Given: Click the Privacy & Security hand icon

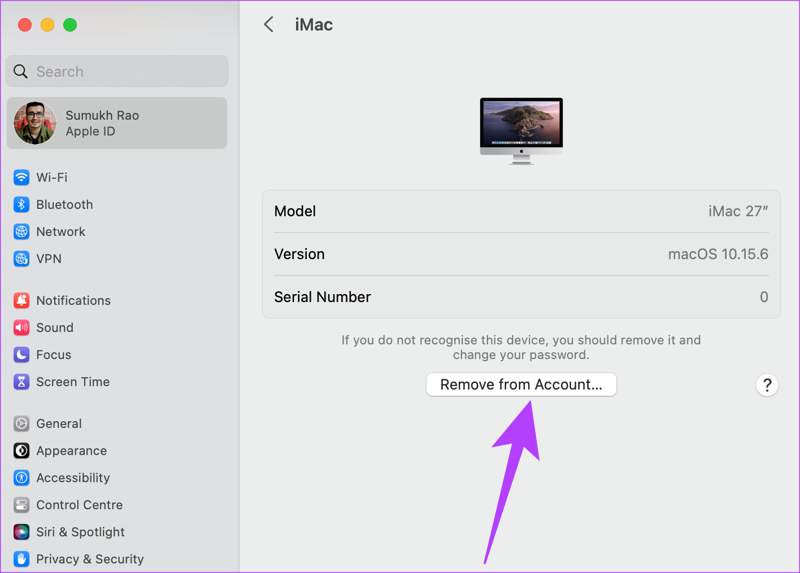Looking at the screenshot, I should [x=21, y=558].
